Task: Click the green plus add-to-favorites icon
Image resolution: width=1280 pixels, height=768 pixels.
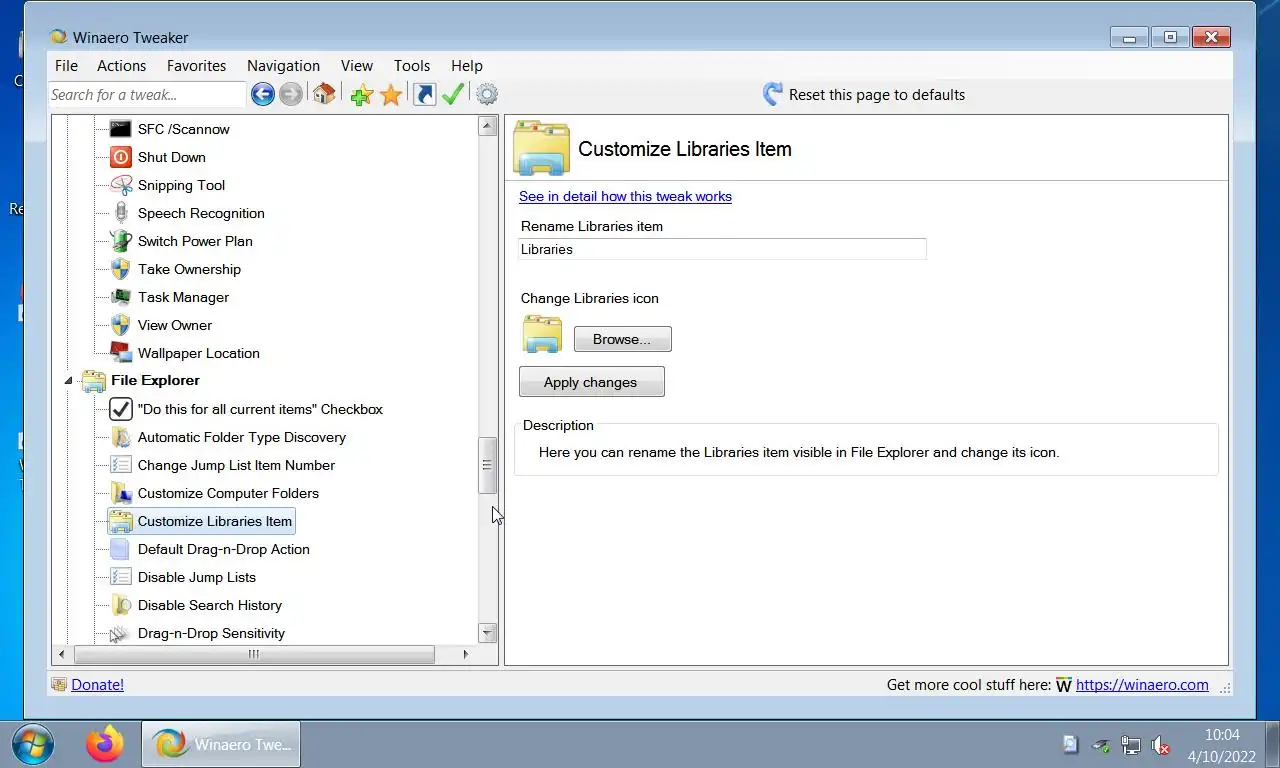Action: tap(362, 94)
